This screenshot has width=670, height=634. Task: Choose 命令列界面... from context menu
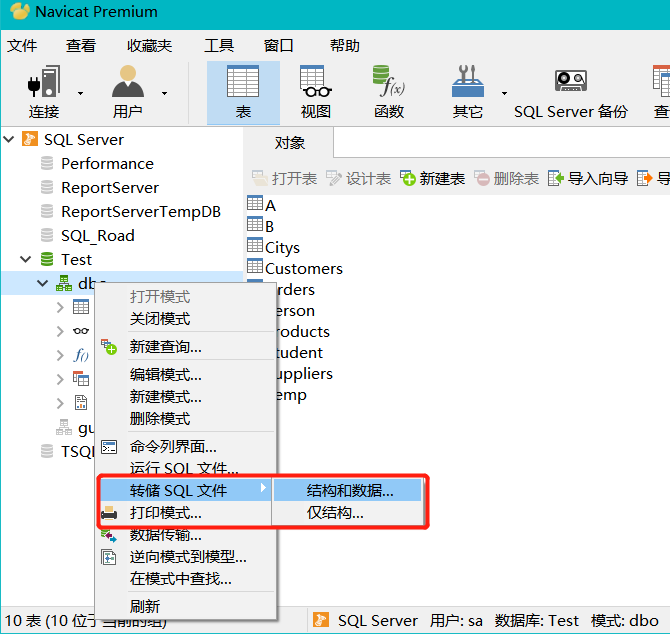(173, 447)
